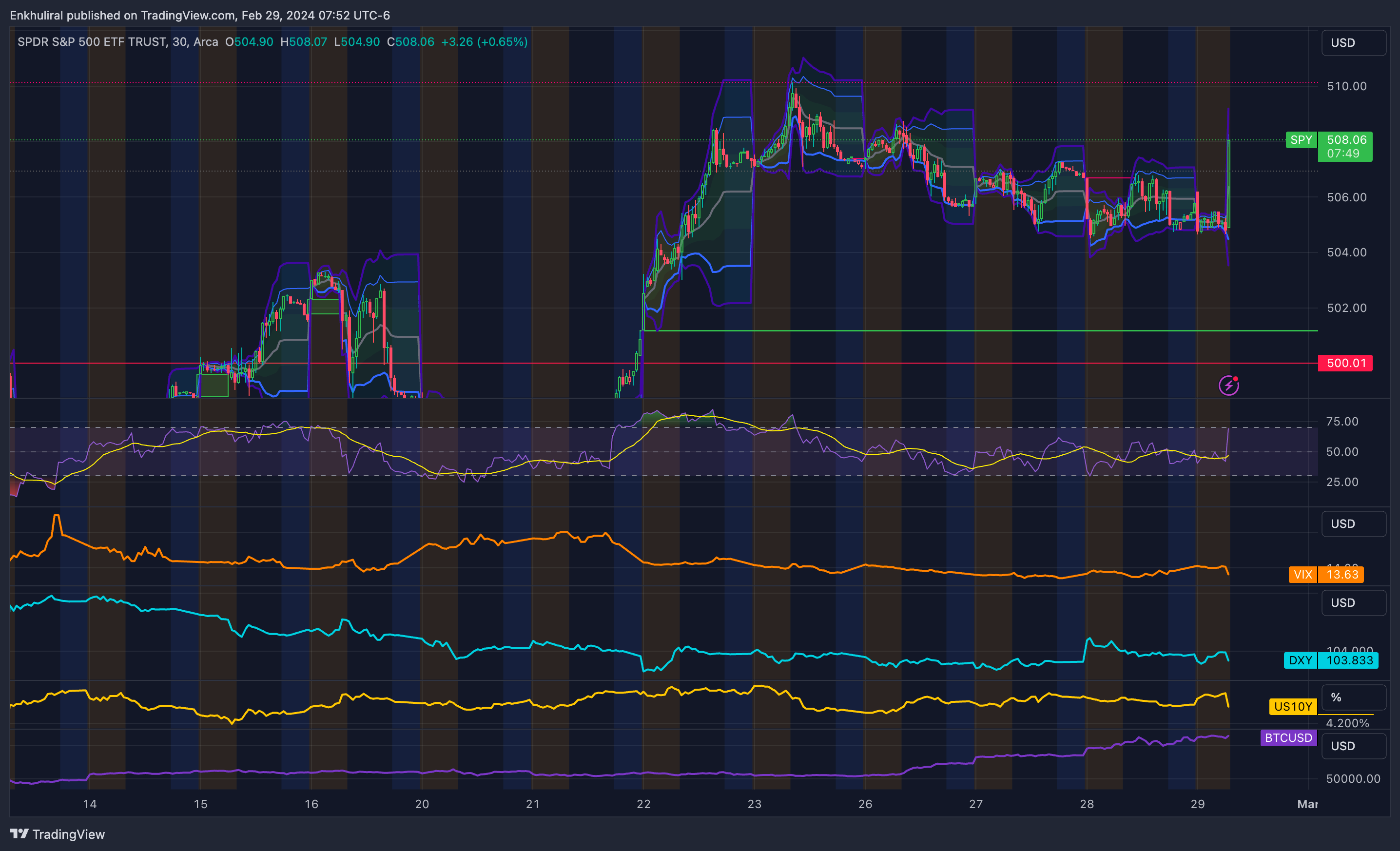
Task: Click the purple lightning bolt event icon
Action: [1228, 386]
